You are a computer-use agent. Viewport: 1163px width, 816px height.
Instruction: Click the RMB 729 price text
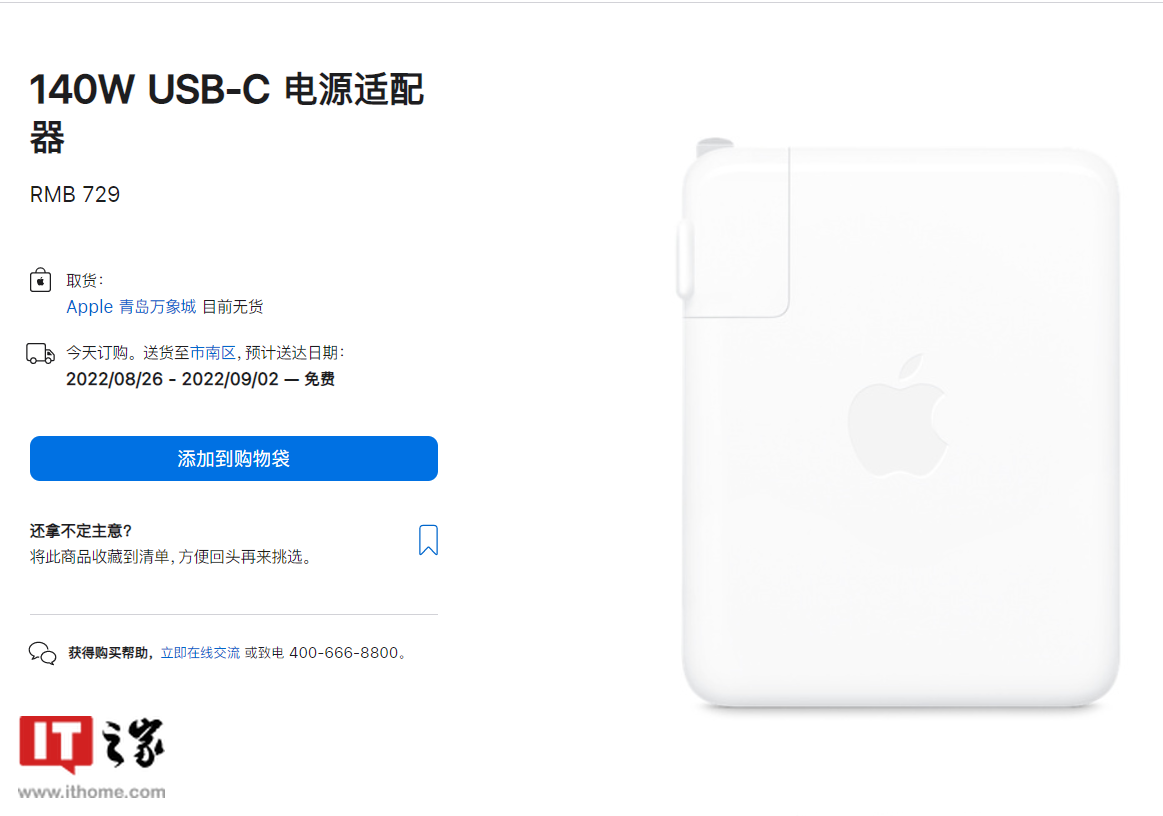(75, 194)
